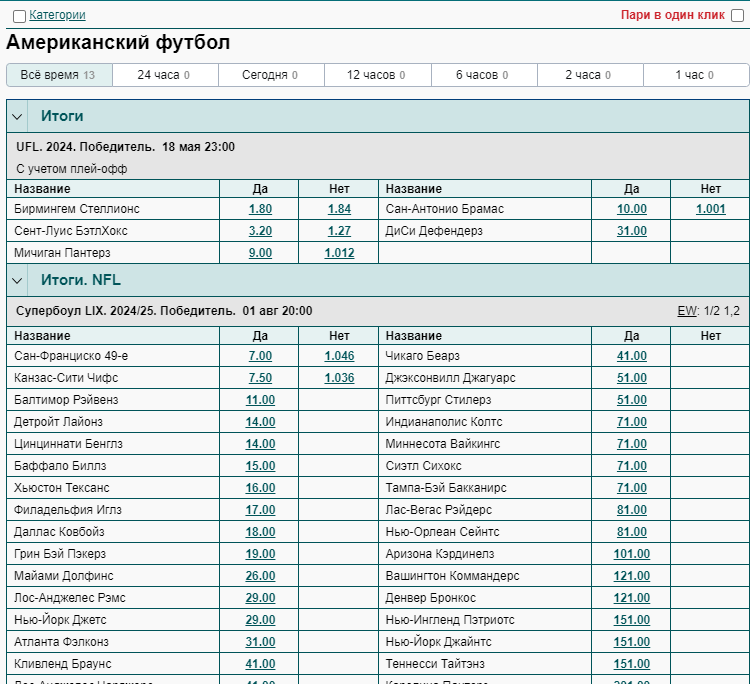Click 151.00 odds for Нью-Йорк Джайнтс
Image resolution: width=750 pixels, height=684 pixels.
pos(631,642)
